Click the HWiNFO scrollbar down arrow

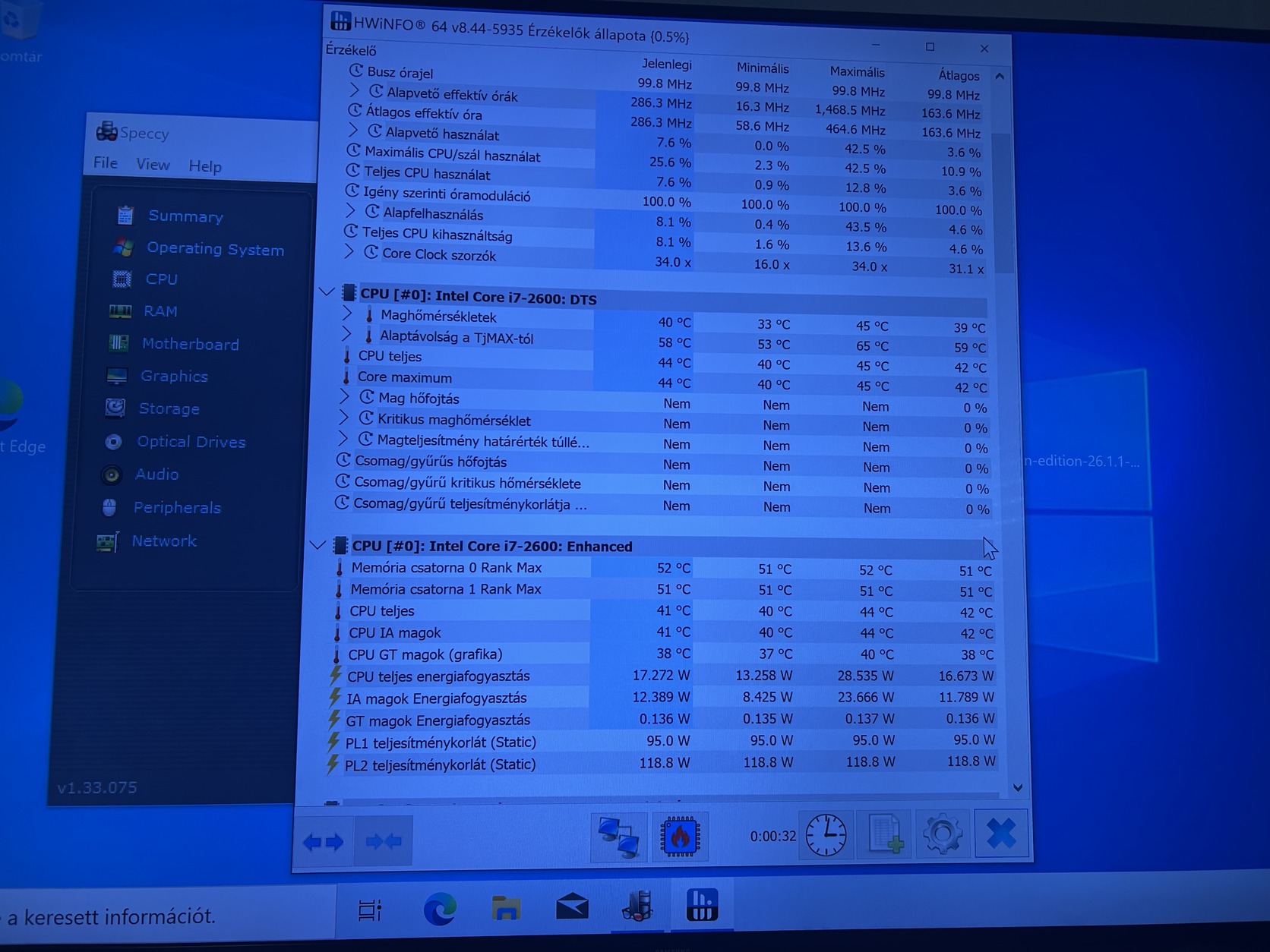point(1018,788)
